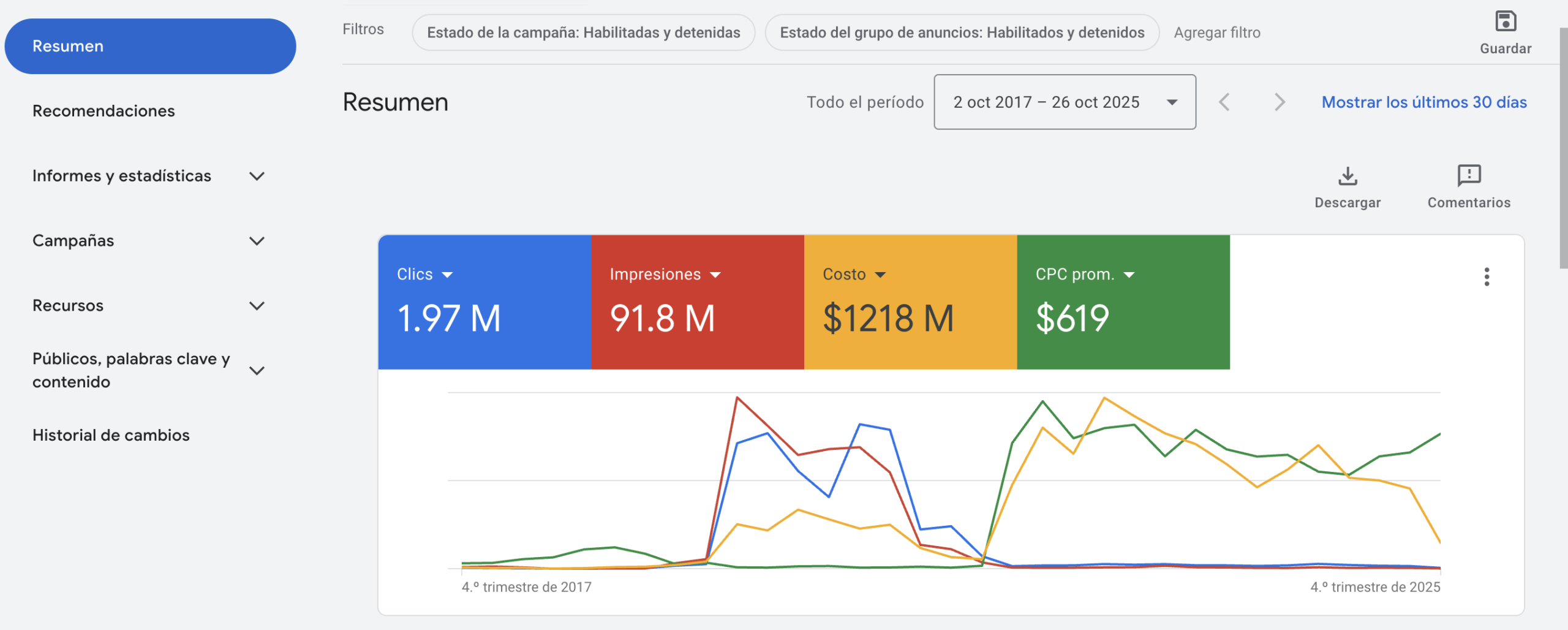Open Historial de cambios page
The image size is (1568, 630).
point(111,435)
